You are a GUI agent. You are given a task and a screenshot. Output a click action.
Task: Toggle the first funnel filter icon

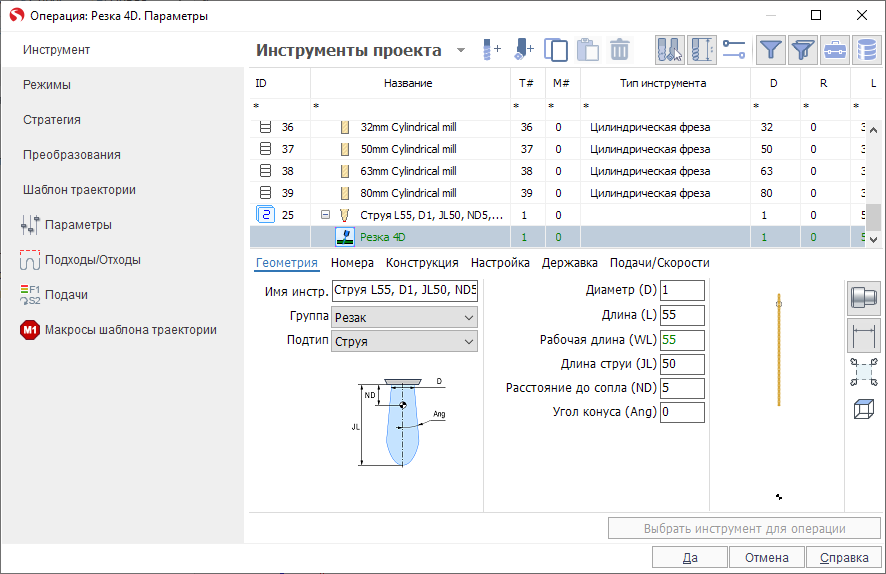[x=770, y=50]
